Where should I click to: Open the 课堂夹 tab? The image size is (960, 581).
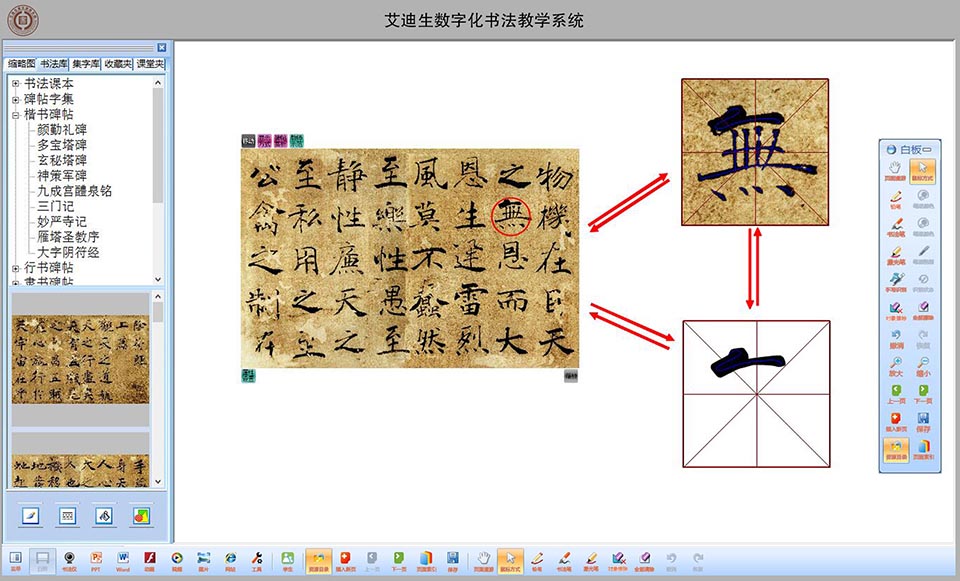pos(150,64)
